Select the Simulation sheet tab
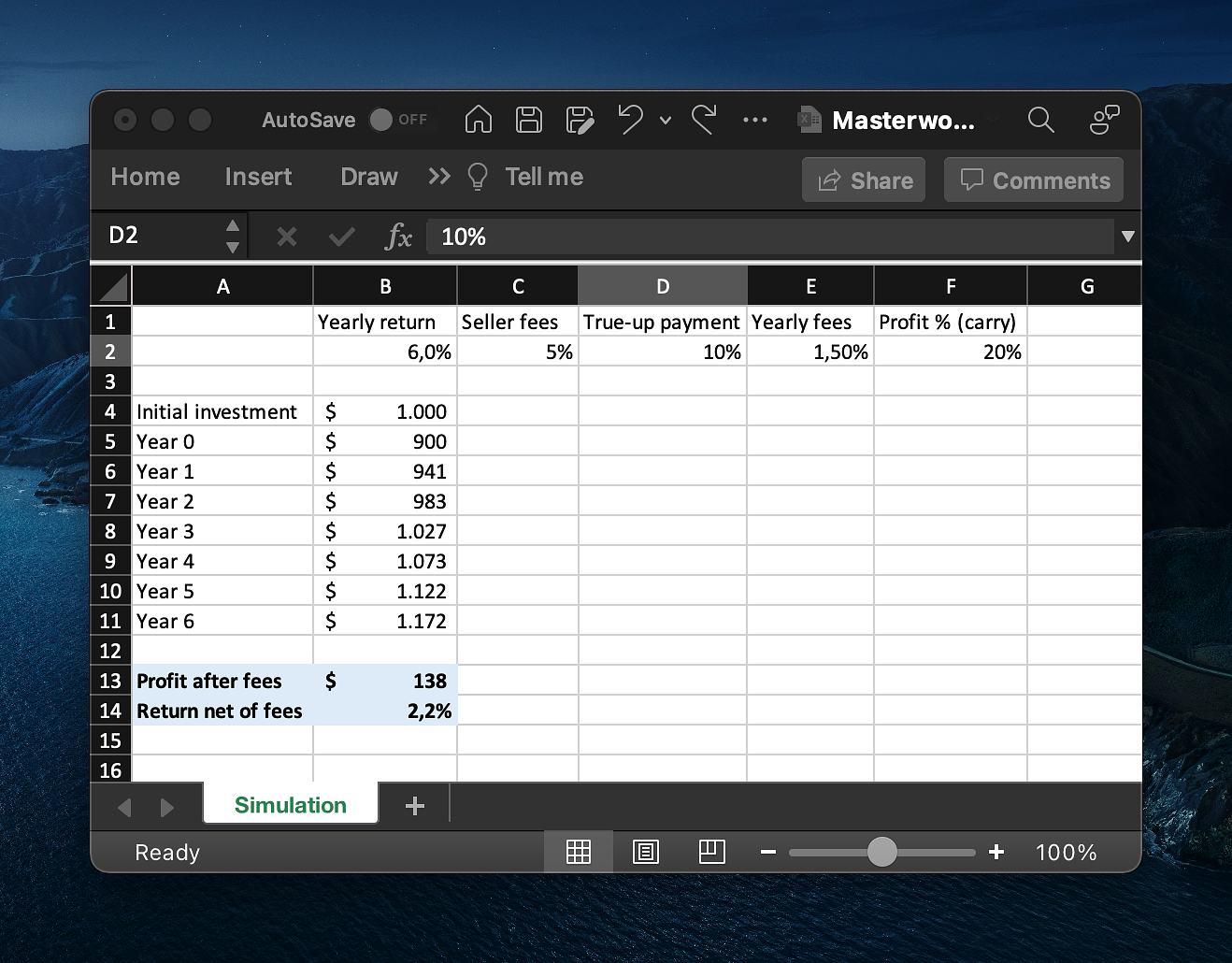The width and height of the screenshot is (1232, 963). click(x=290, y=805)
